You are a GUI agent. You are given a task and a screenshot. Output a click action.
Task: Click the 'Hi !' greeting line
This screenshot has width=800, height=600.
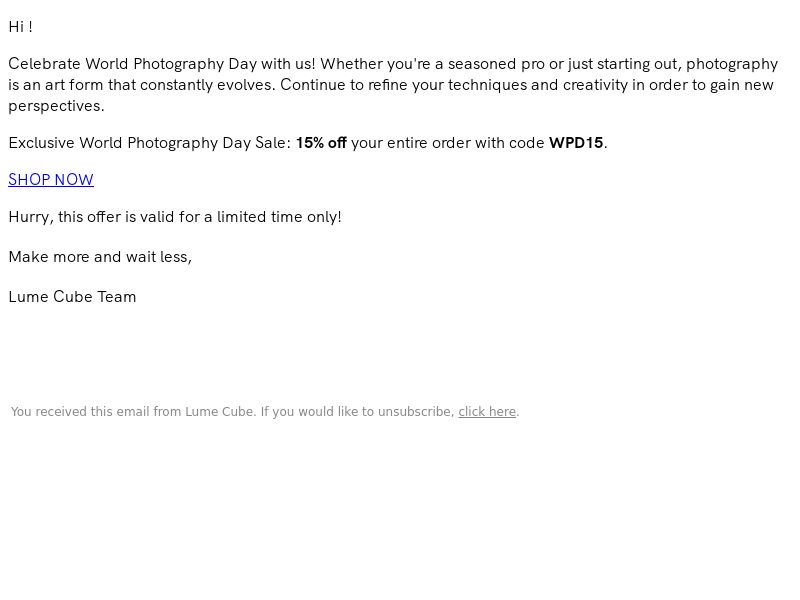[21, 27]
